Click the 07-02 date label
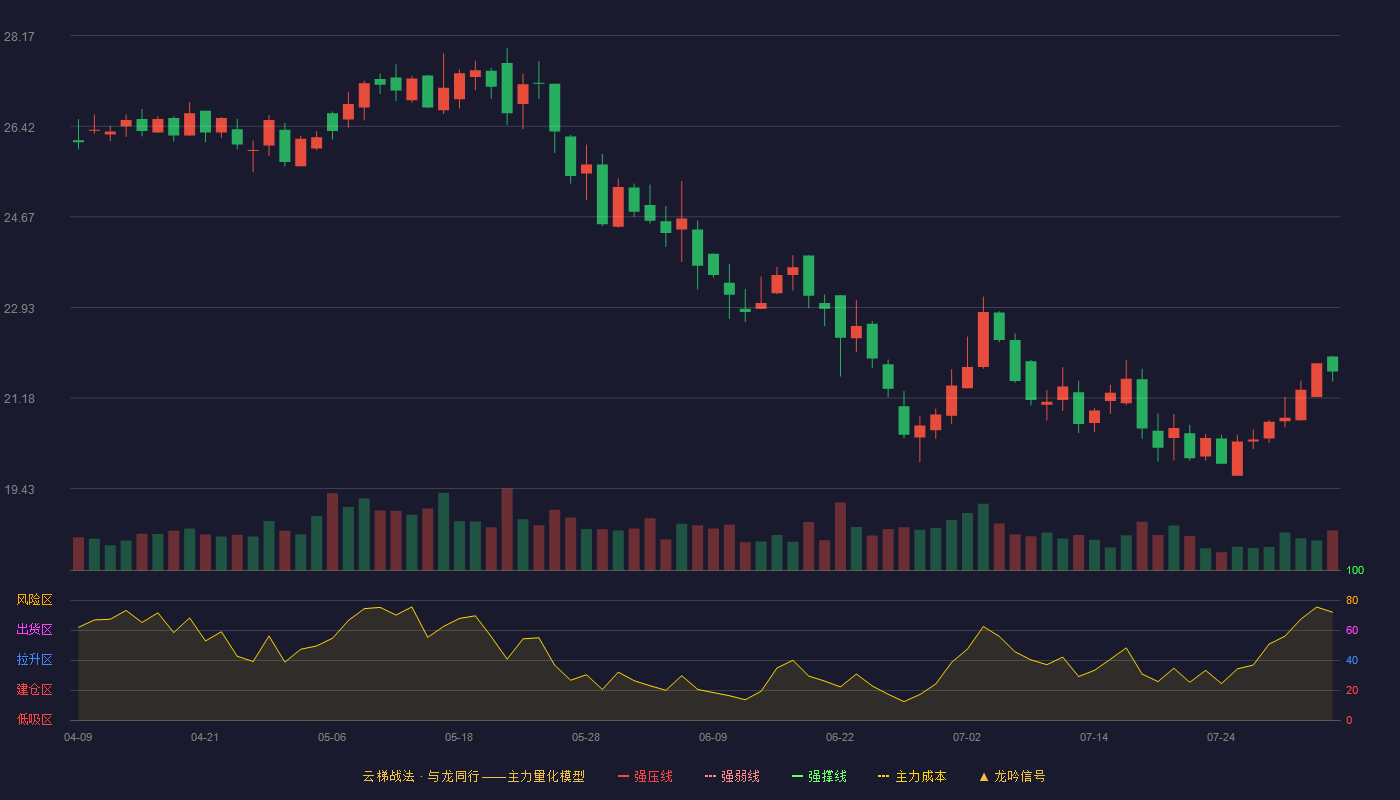Screen dimensions: 1400x800 [x=967, y=737]
